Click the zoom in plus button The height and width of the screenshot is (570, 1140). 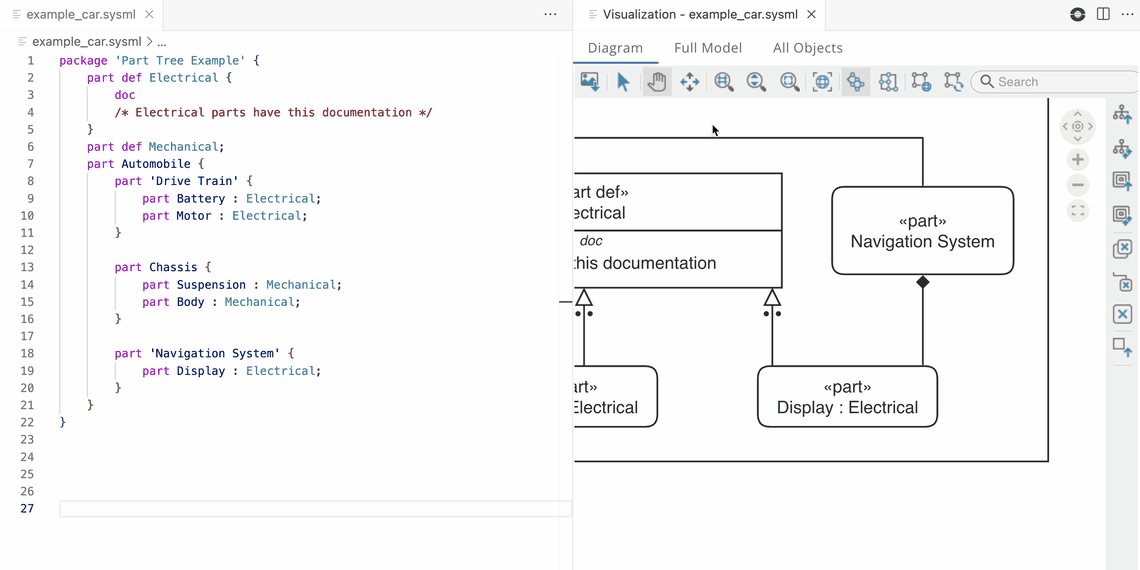click(1077, 160)
